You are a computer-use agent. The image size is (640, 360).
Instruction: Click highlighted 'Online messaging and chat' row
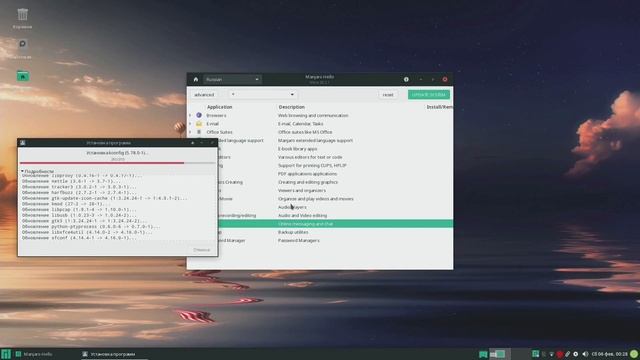336,224
